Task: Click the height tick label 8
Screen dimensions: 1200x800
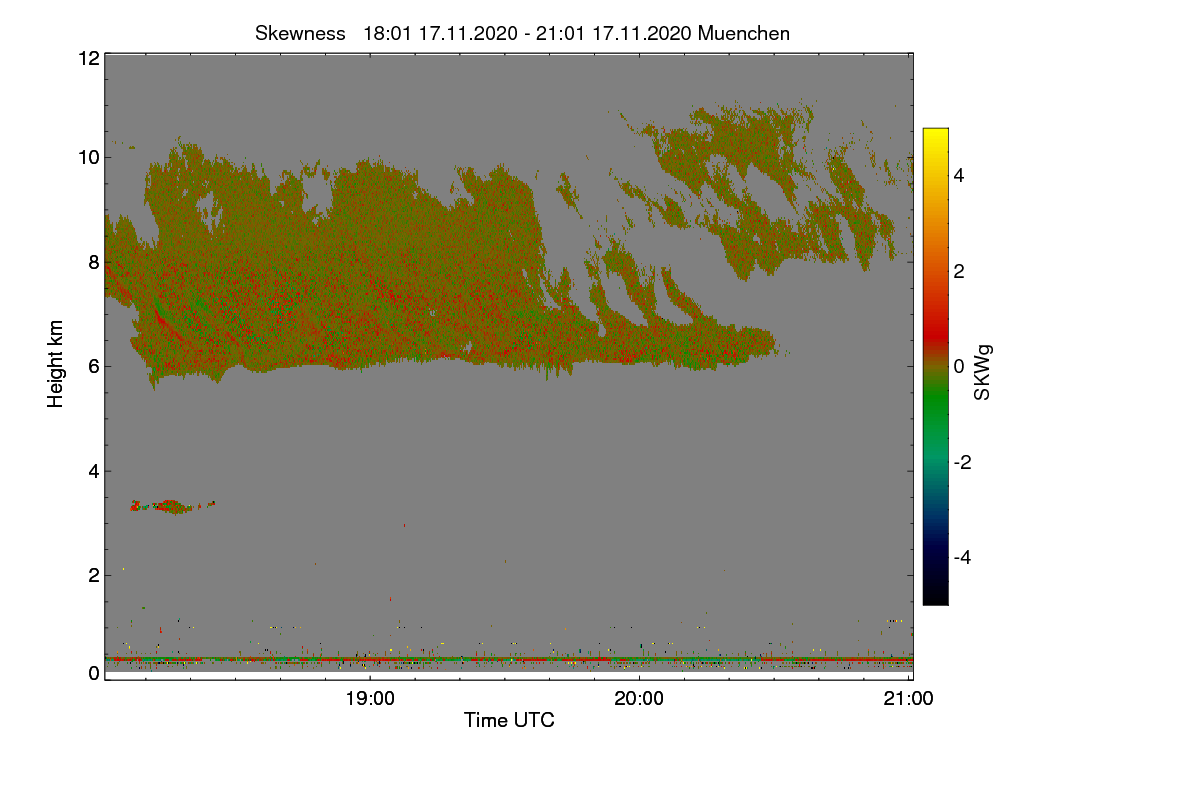Action: point(94,262)
